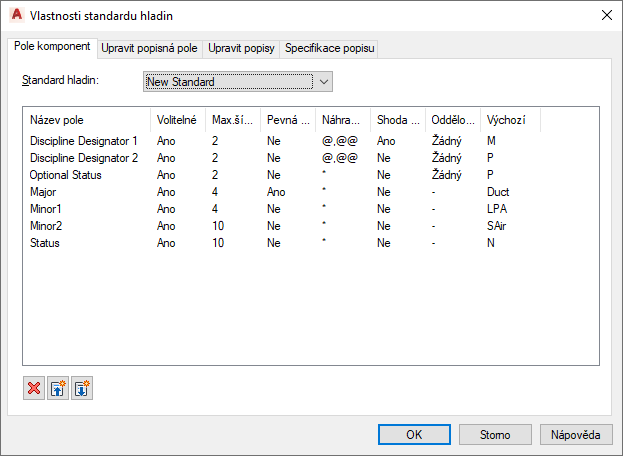This screenshot has height=456, width=623.
Task: Select the Pole komponent tab
Action: click(x=53, y=47)
